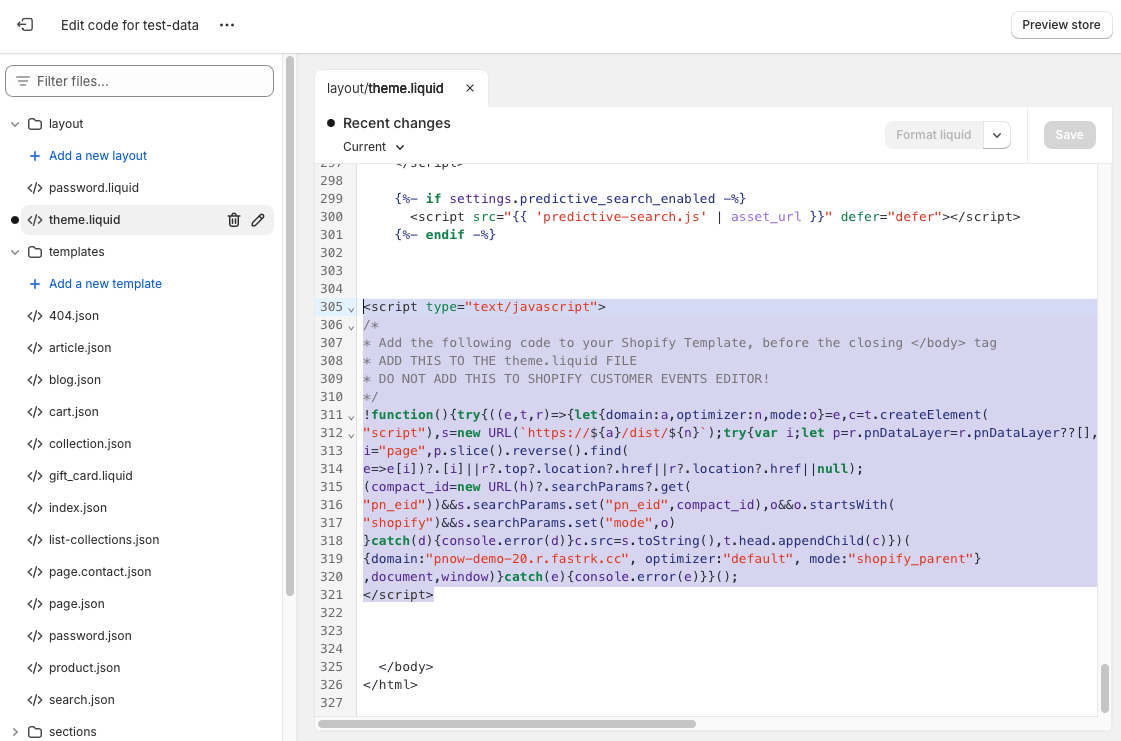The width and height of the screenshot is (1121, 741).
Task: Click the code icon next to cart.json
Action: pos(35,412)
